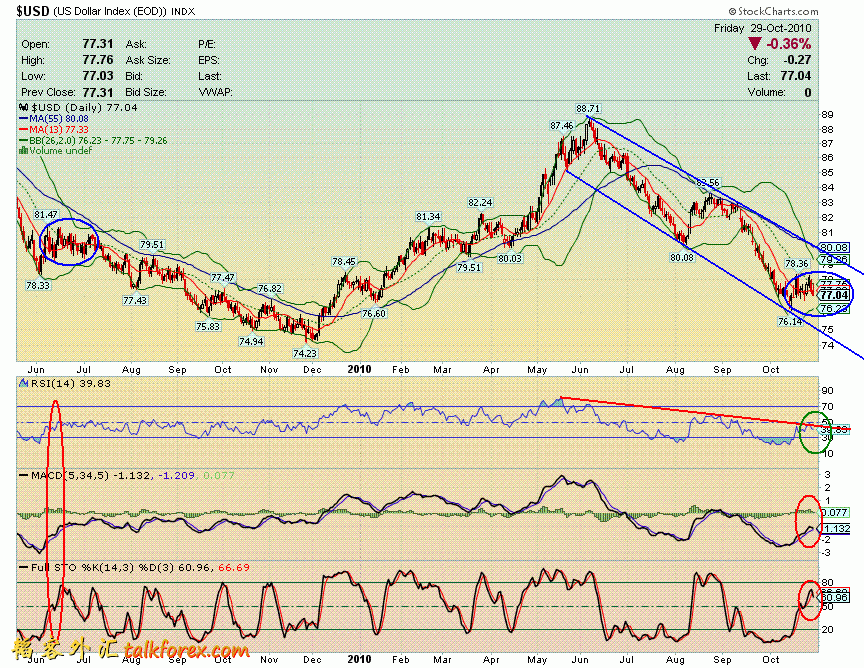This screenshot has width=864, height=668.
Task: Click the 60.96 stochastic value tag on axis
Action: [835, 597]
